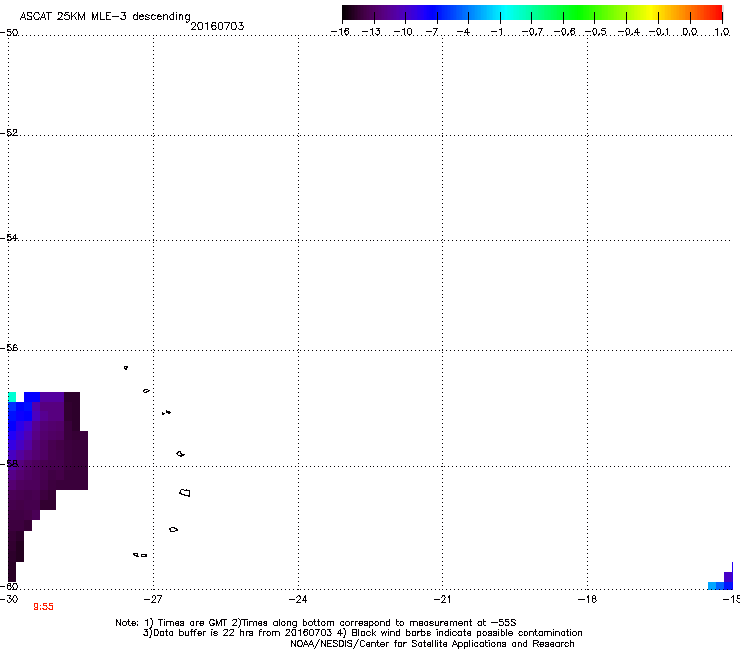The height and width of the screenshot is (650, 740).
Task: Select the -18 longitude axis label
Action: click(587, 599)
